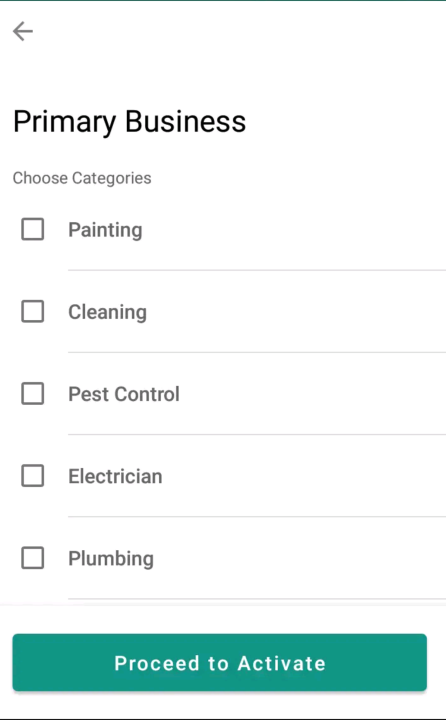
Task: Toggle the Electrician checkbox
Action: click(33, 476)
